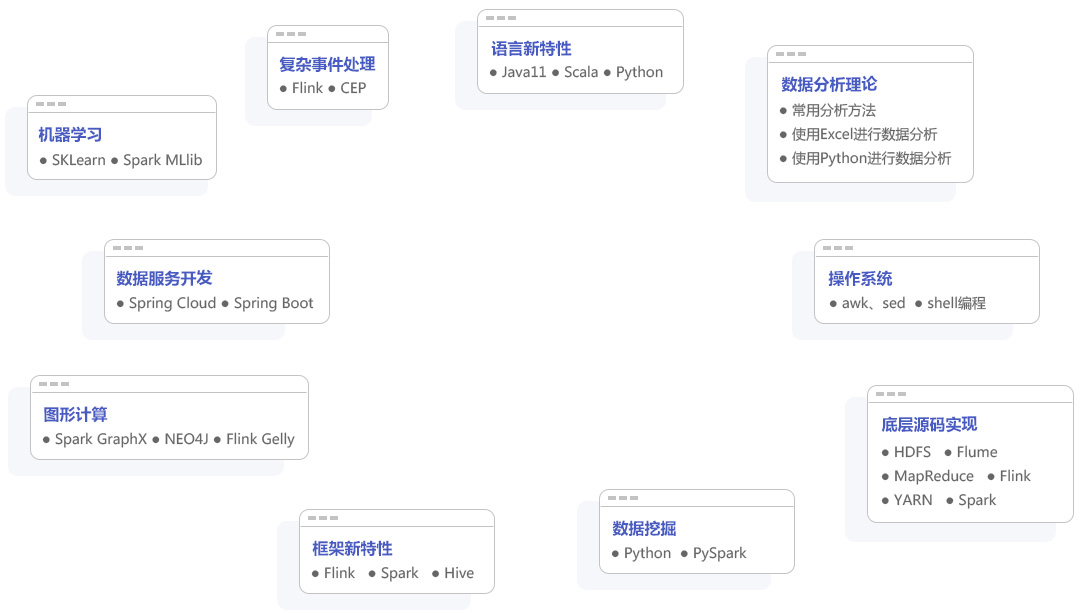Image resolution: width=1080 pixels, height=613 pixels.
Task: Select Java11 under 语言新特性
Action: [x=523, y=72]
